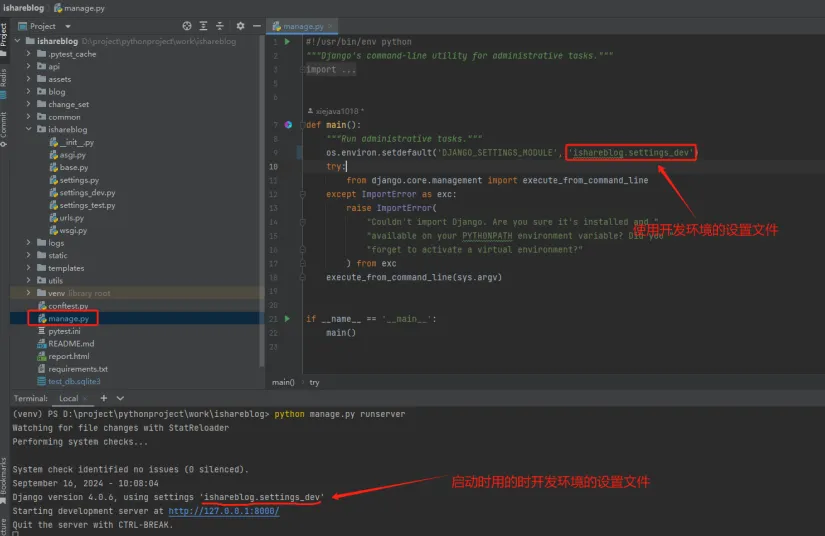825x536 pixels.
Task: Expand the blog folder in project tree
Action: (28, 92)
